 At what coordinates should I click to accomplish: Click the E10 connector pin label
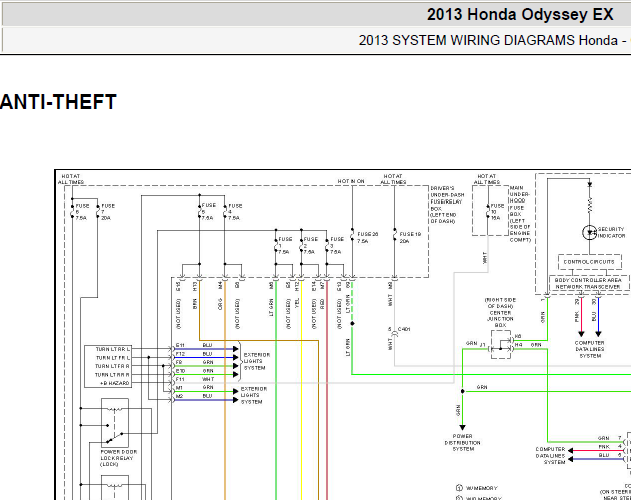[x=180, y=371]
